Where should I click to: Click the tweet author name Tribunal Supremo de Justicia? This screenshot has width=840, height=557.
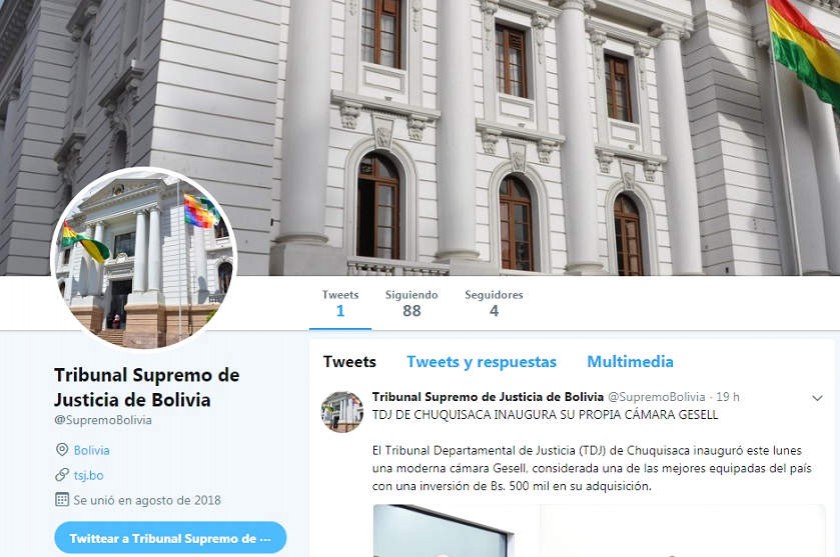pyautogui.click(x=488, y=397)
